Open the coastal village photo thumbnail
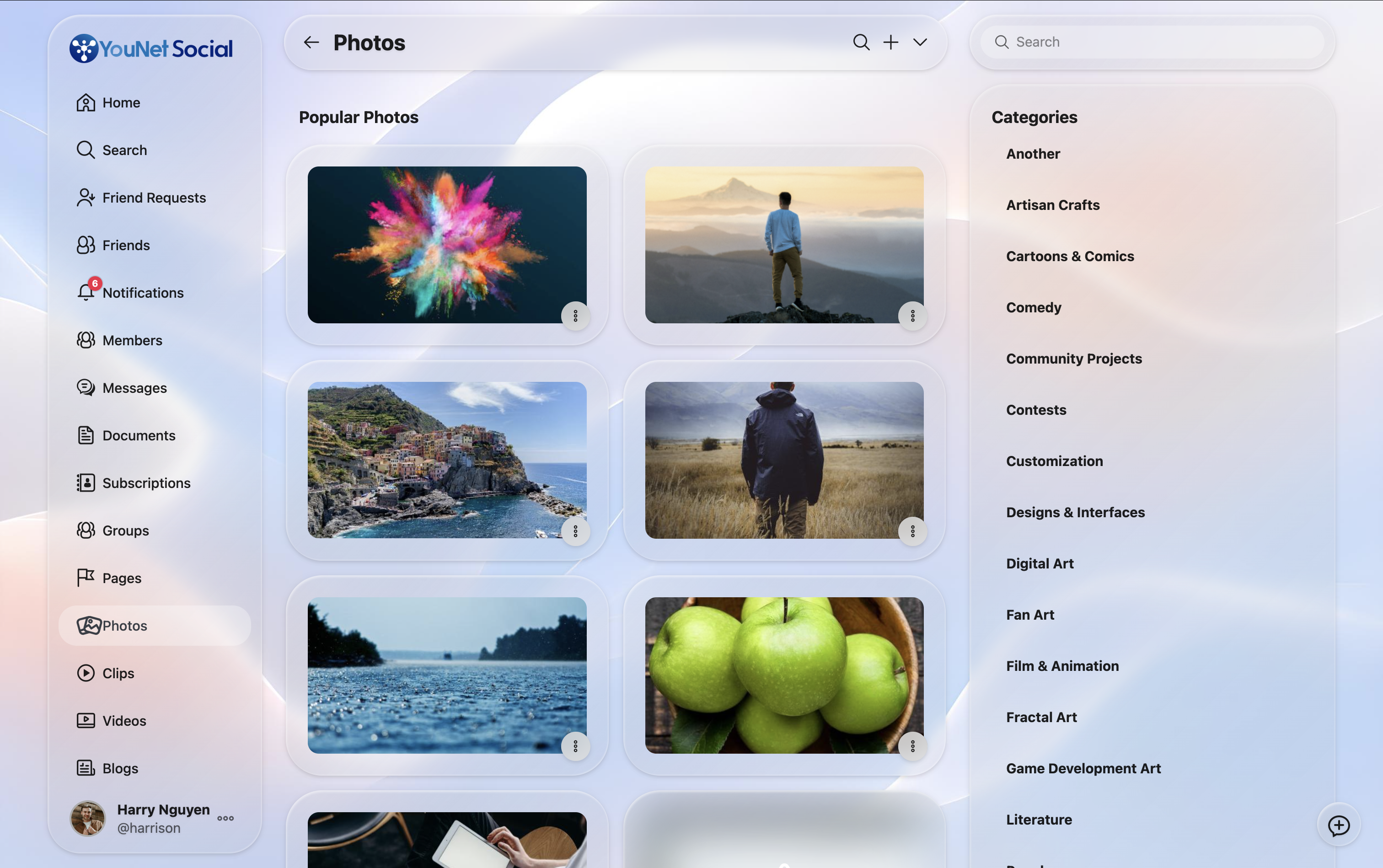This screenshot has width=1383, height=868. (447, 460)
